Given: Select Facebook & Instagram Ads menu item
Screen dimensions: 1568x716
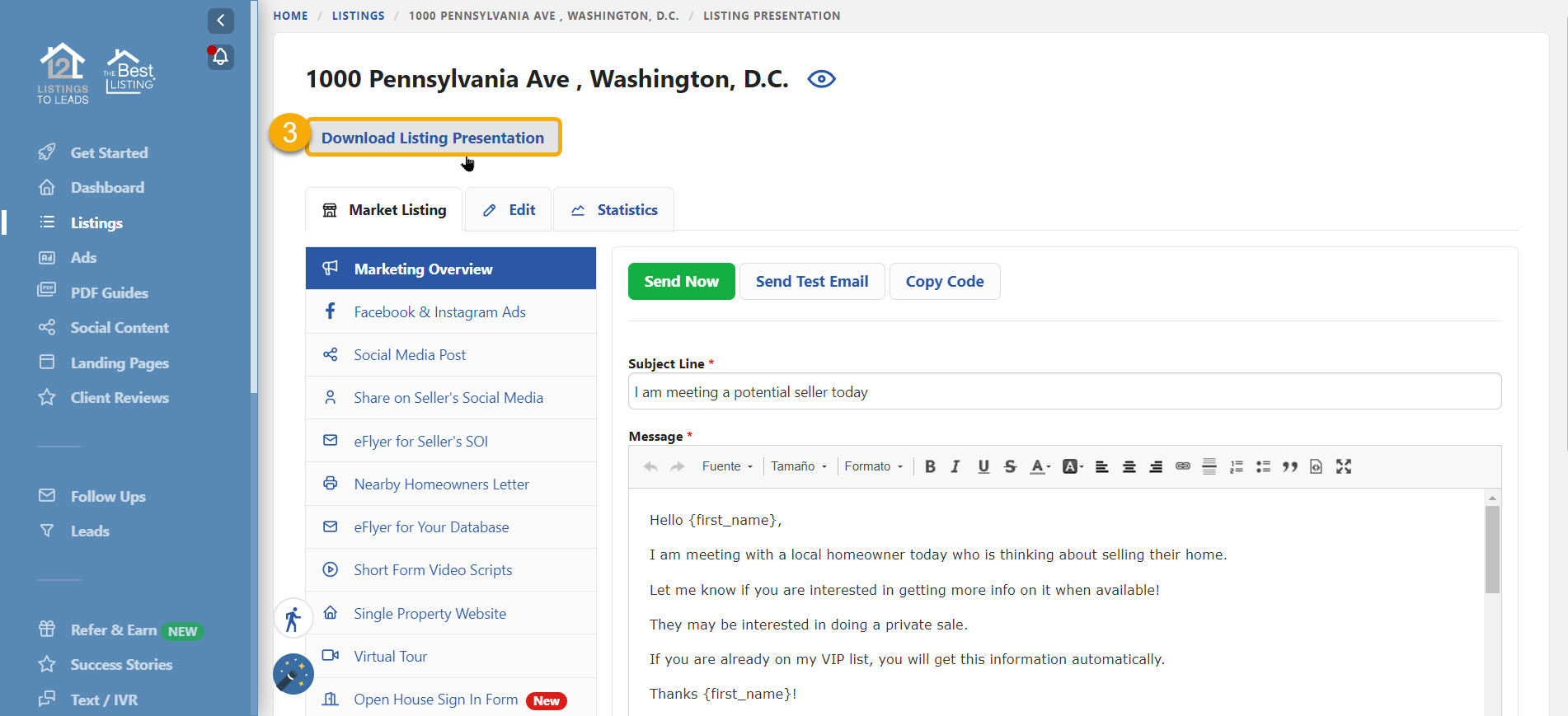Looking at the screenshot, I should point(439,312).
